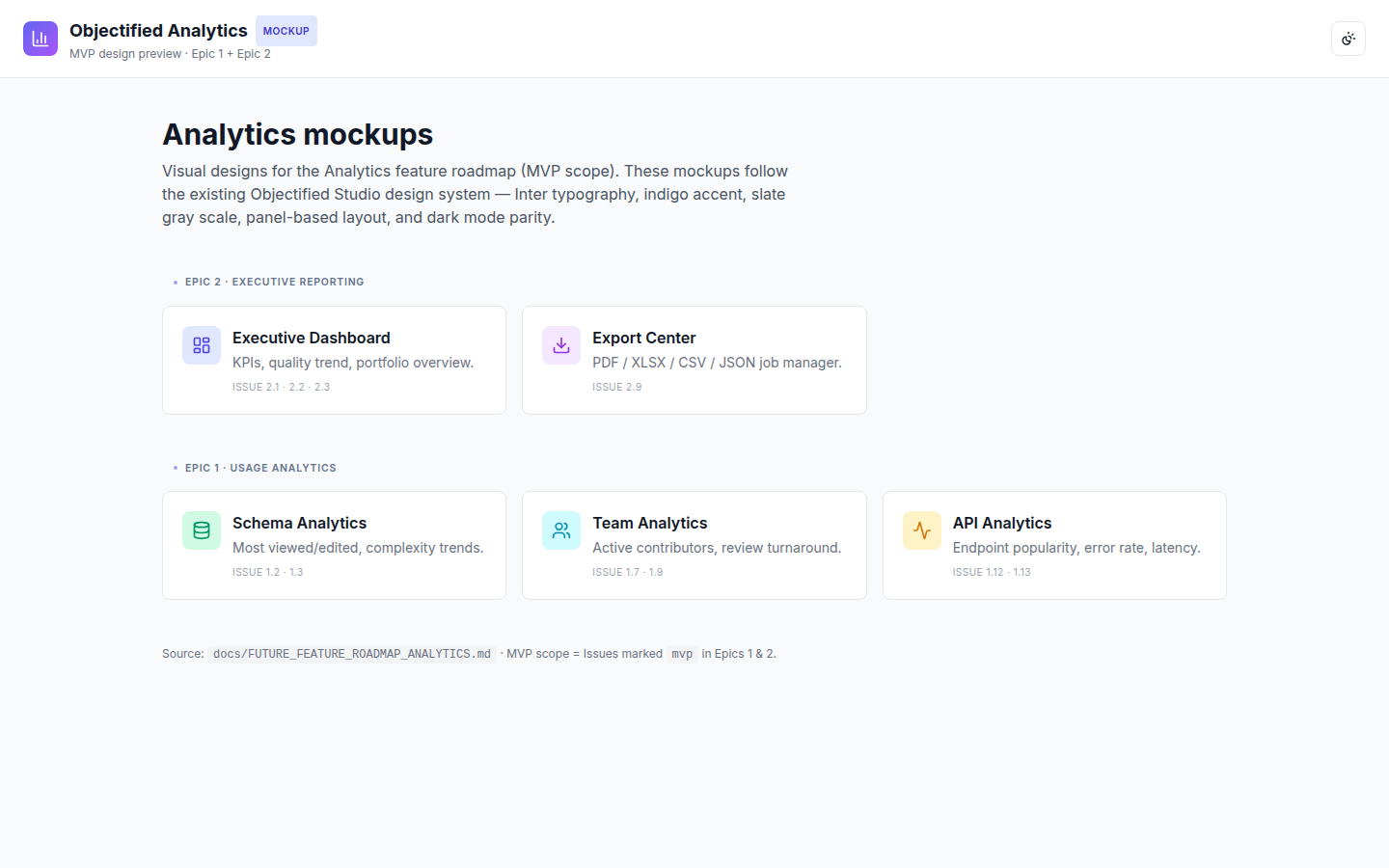Click the 'mvp' code tag in footer
This screenshot has width=1389, height=868.
point(682,654)
